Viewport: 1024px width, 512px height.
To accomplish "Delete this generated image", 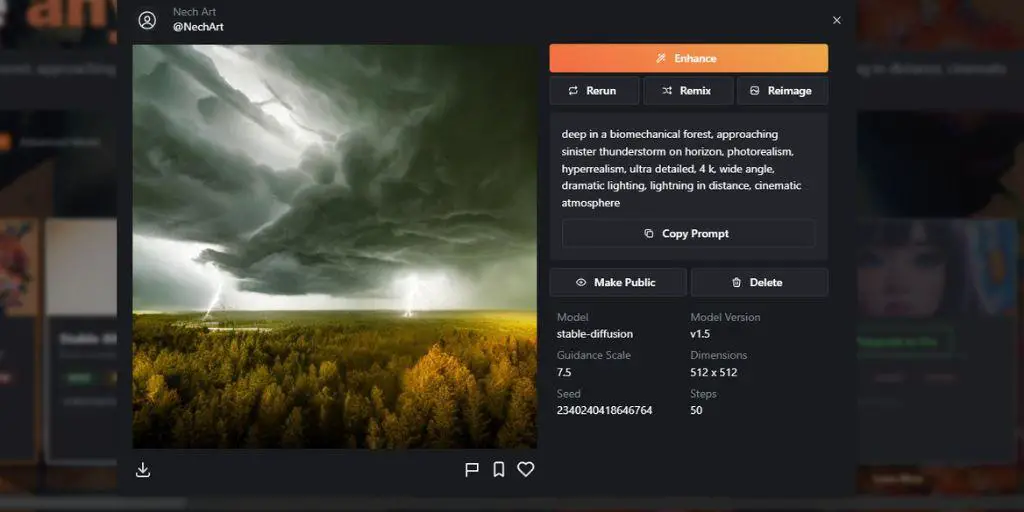I will [x=760, y=282].
